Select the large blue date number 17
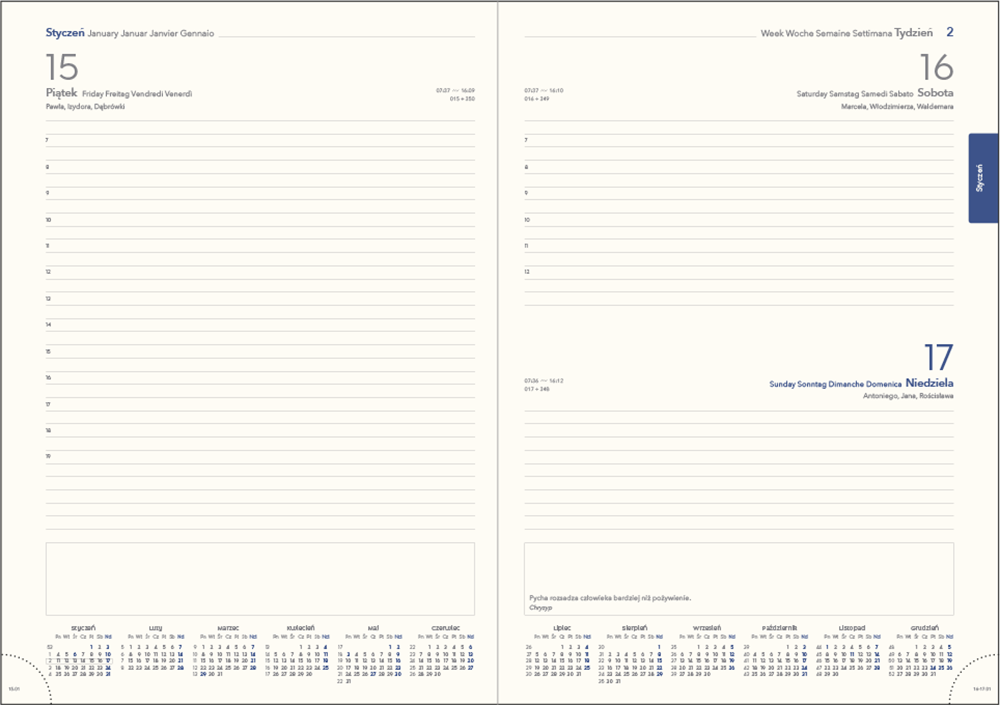Viewport: 1000px width, 705px height. pyautogui.click(x=939, y=357)
